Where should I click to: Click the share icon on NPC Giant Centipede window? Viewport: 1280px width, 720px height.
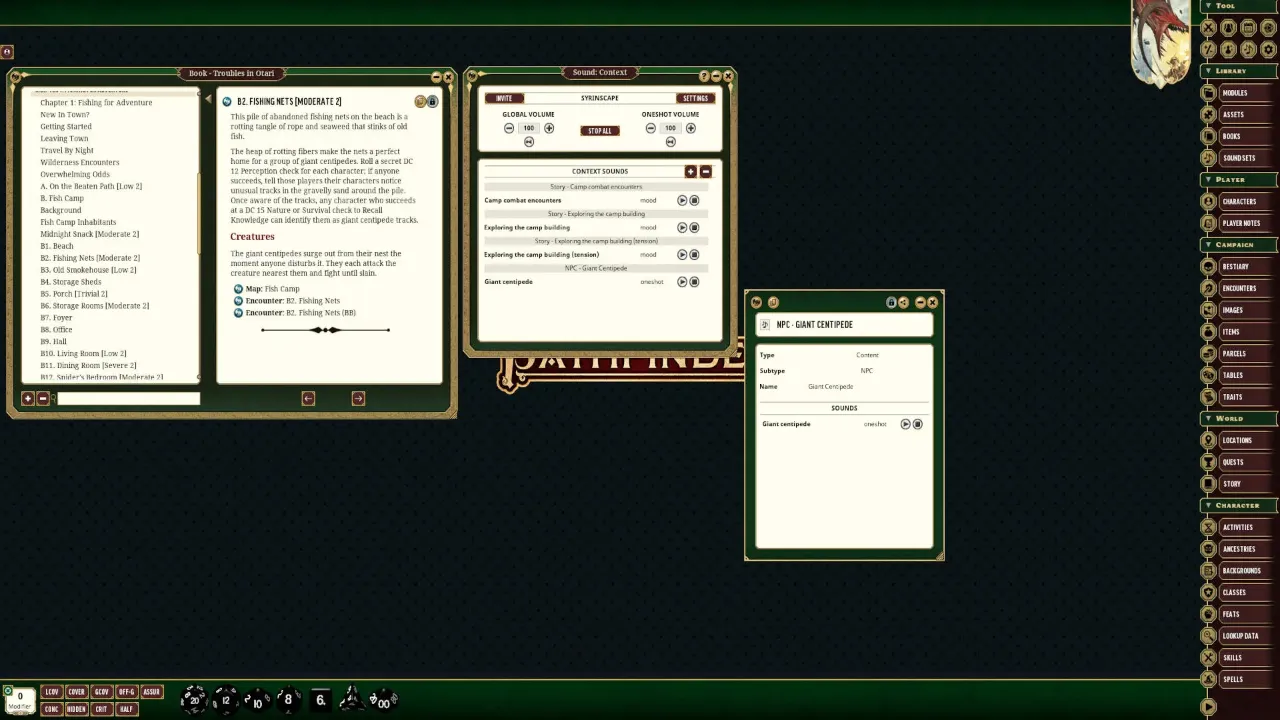(903, 302)
